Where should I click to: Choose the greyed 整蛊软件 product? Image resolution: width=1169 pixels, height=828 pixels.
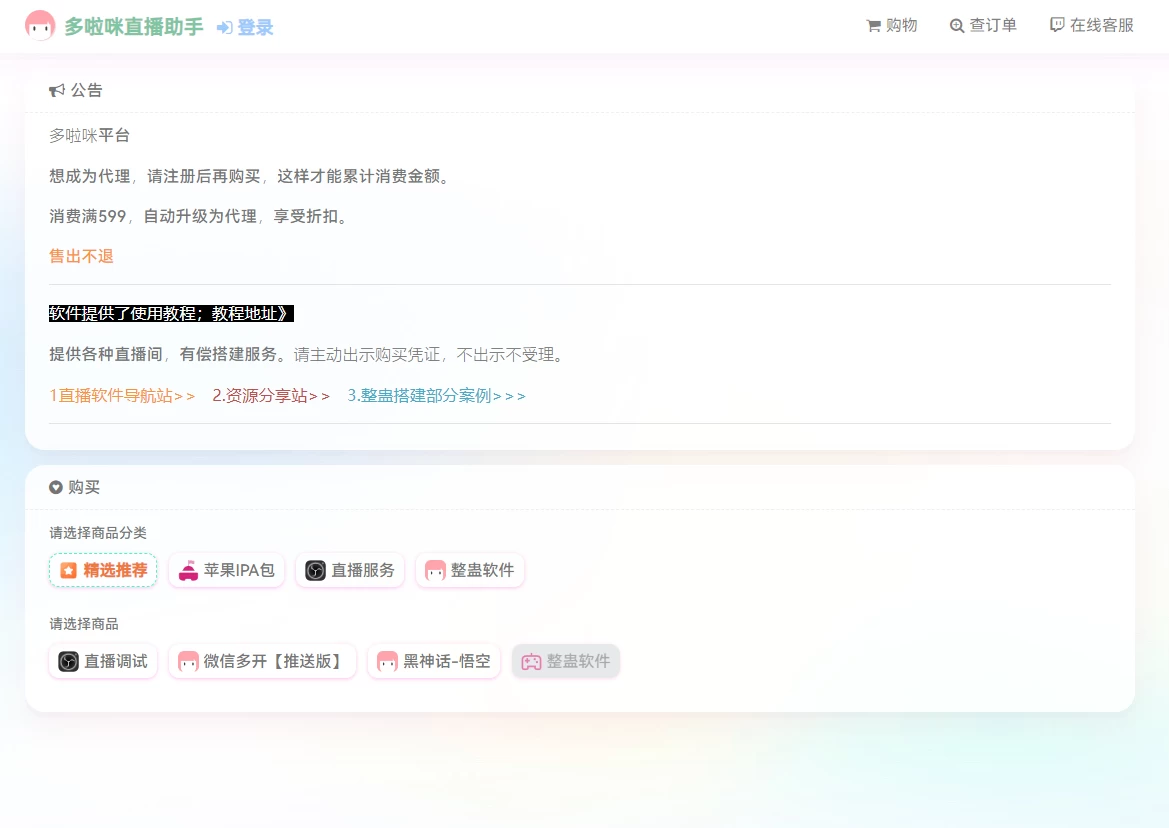pyautogui.click(x=566, y=661)
